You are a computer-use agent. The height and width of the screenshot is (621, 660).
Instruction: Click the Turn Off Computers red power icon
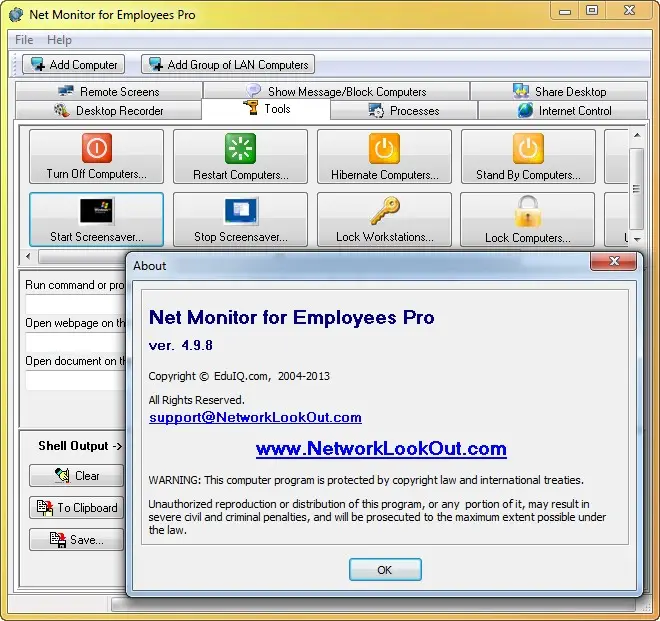click(97, 148)
